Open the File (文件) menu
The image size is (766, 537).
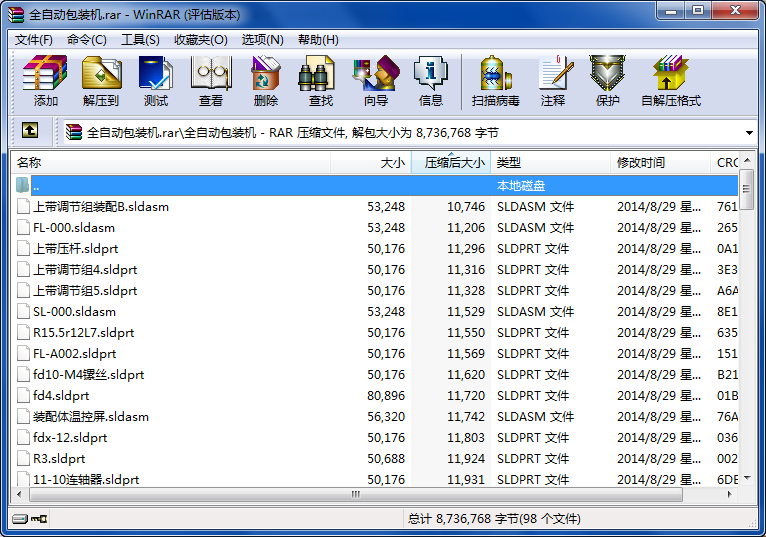point(33,40)
